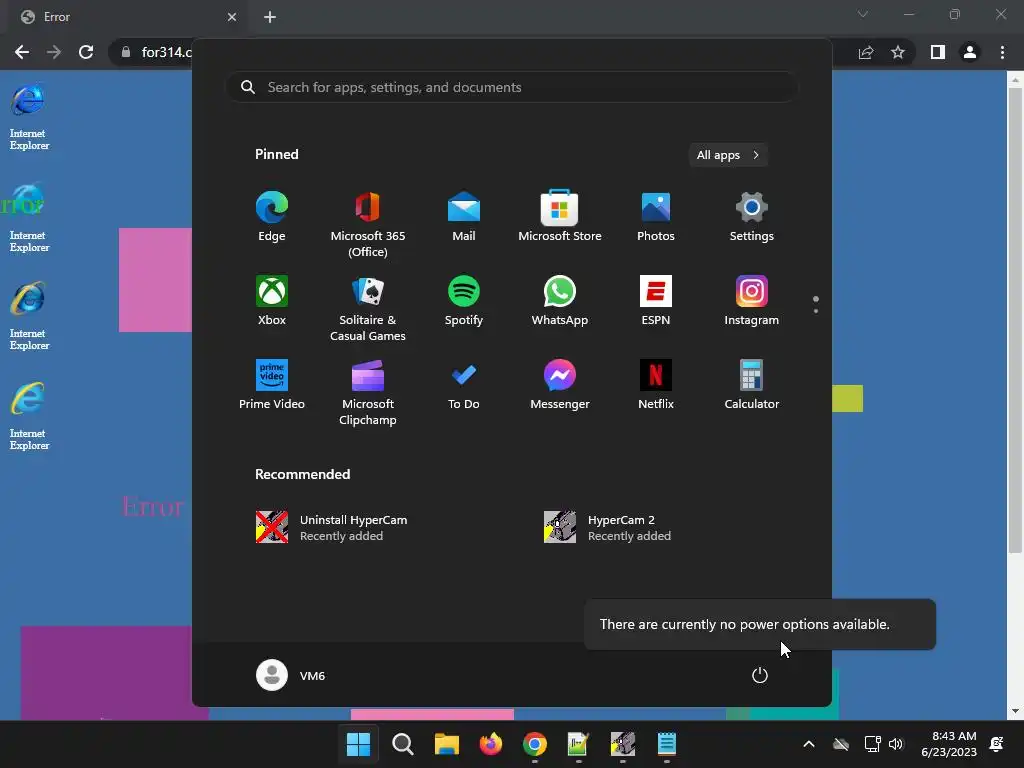Open File Explorer from the taskbar

pyautogui.click(x=447, y=744)
